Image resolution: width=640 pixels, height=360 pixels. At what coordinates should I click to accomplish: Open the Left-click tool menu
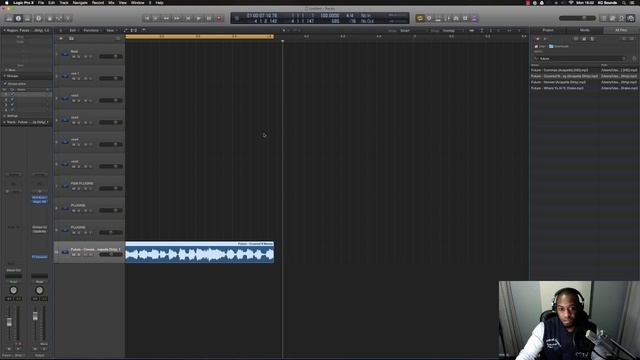(285, 30)
